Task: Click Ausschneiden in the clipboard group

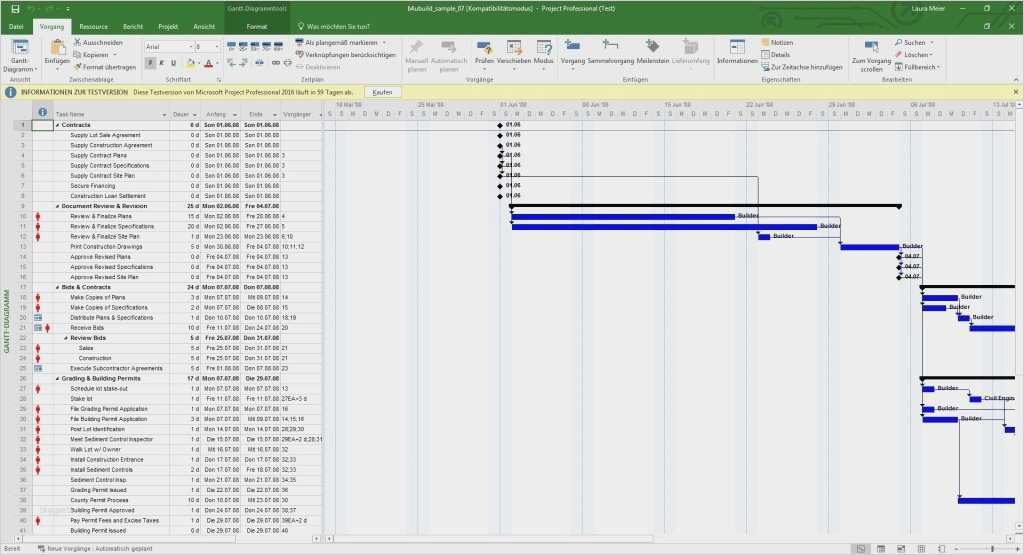Action: tap(98, 42)
